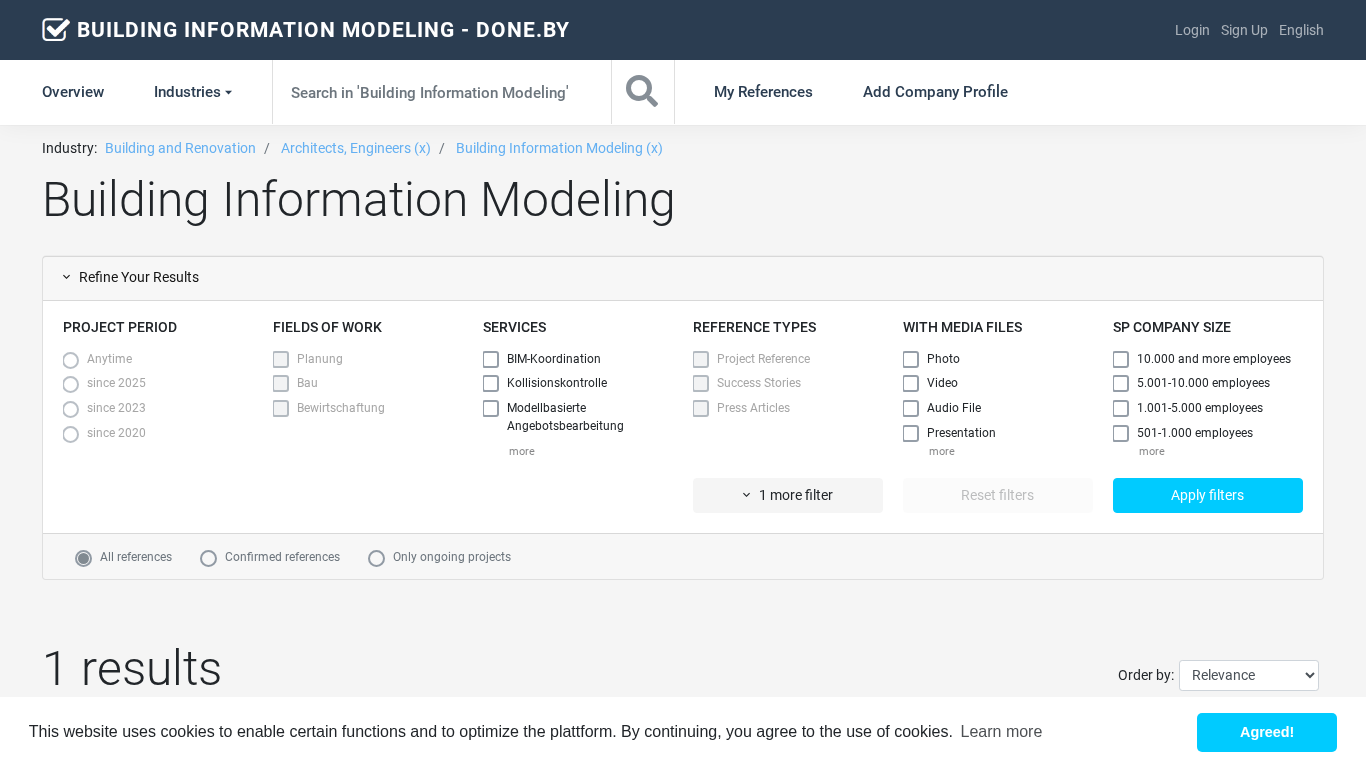Screen dimensions: 1366x768
Task: Enable the Video media filter
Action: (911, 384)
